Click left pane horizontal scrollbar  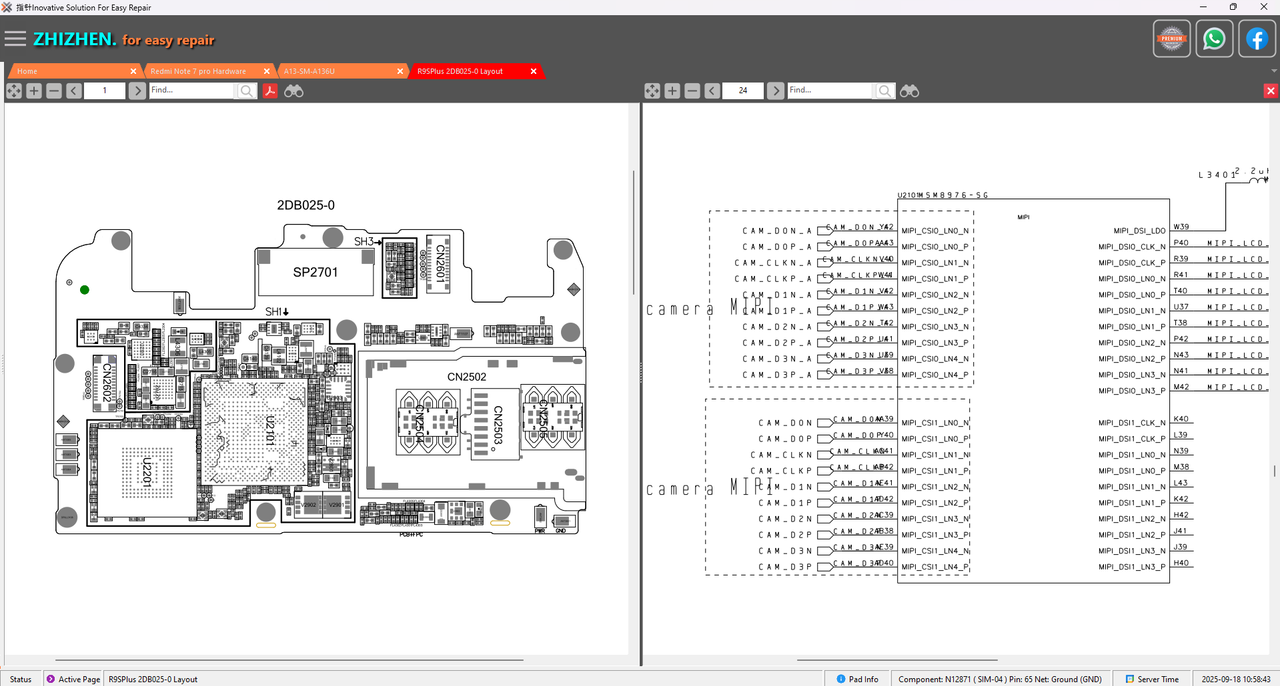[x=290, y=660]
